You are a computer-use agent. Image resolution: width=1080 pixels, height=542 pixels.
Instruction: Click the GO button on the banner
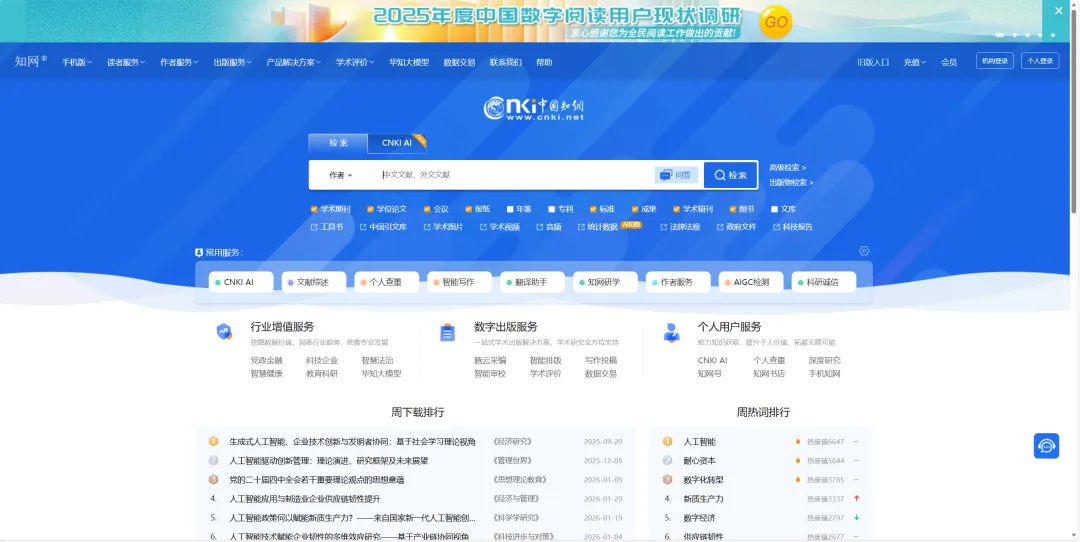(x=776, y=22)
